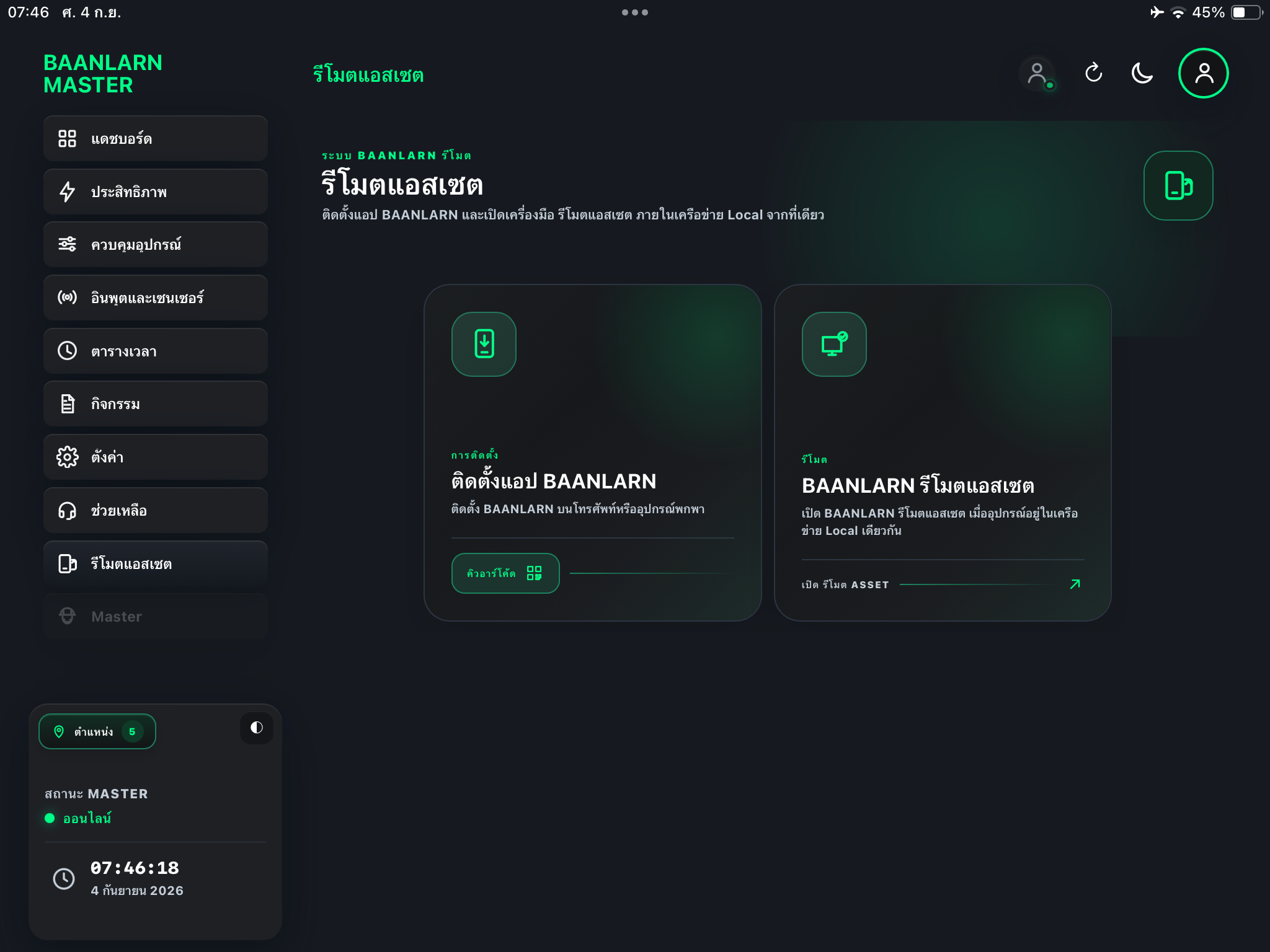
Task: Open the แดชบอร์ด dashboard menu item
Action: pos(156,138)
